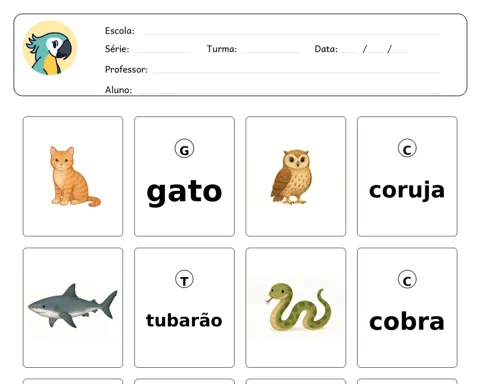Click the Data day blank field

coord(350,50)
